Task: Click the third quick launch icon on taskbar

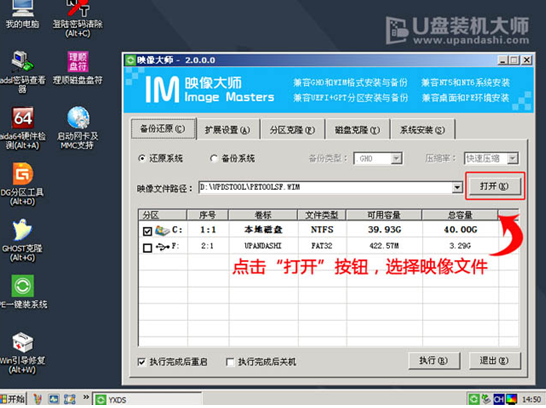Action: point(70,399)
